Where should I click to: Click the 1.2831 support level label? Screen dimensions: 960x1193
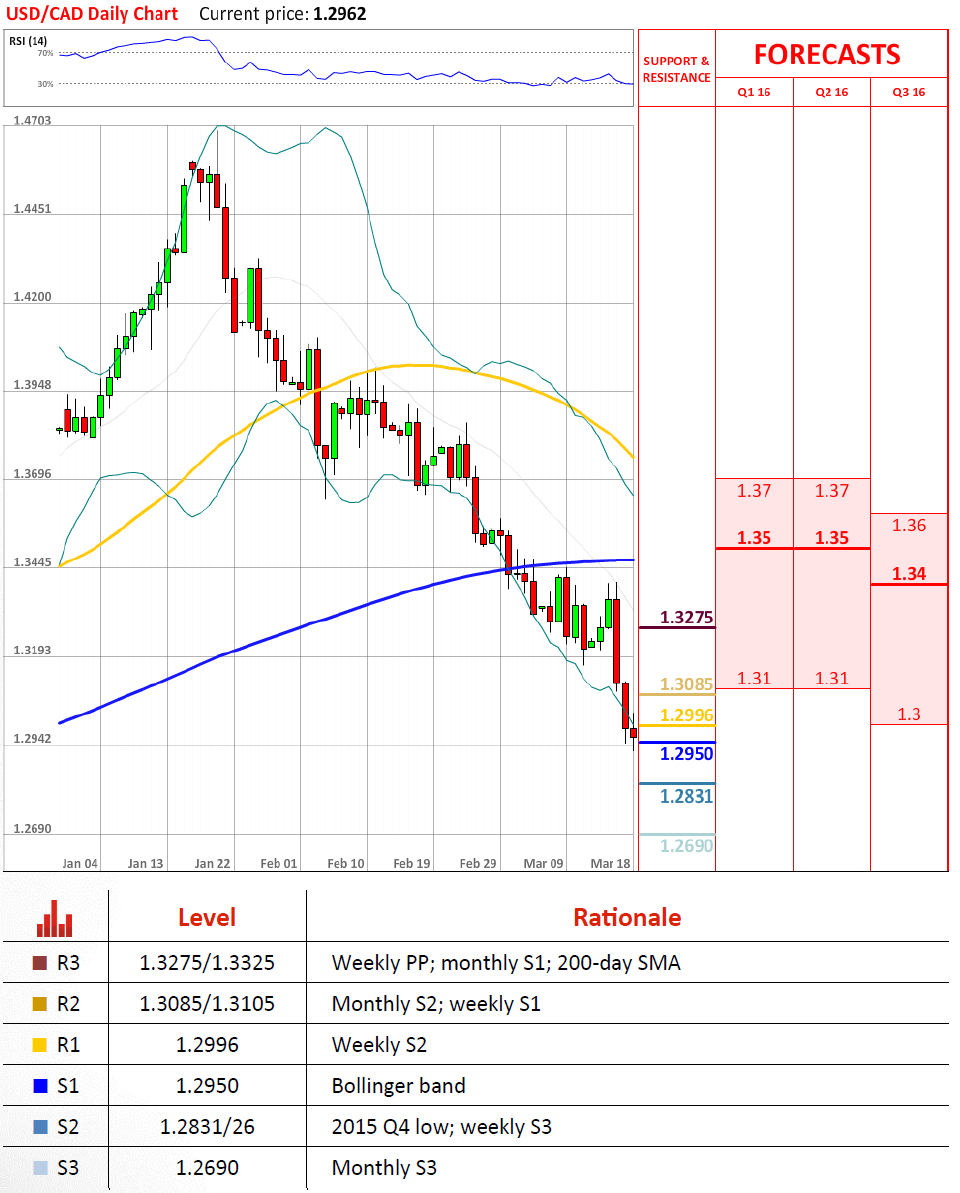686,797
